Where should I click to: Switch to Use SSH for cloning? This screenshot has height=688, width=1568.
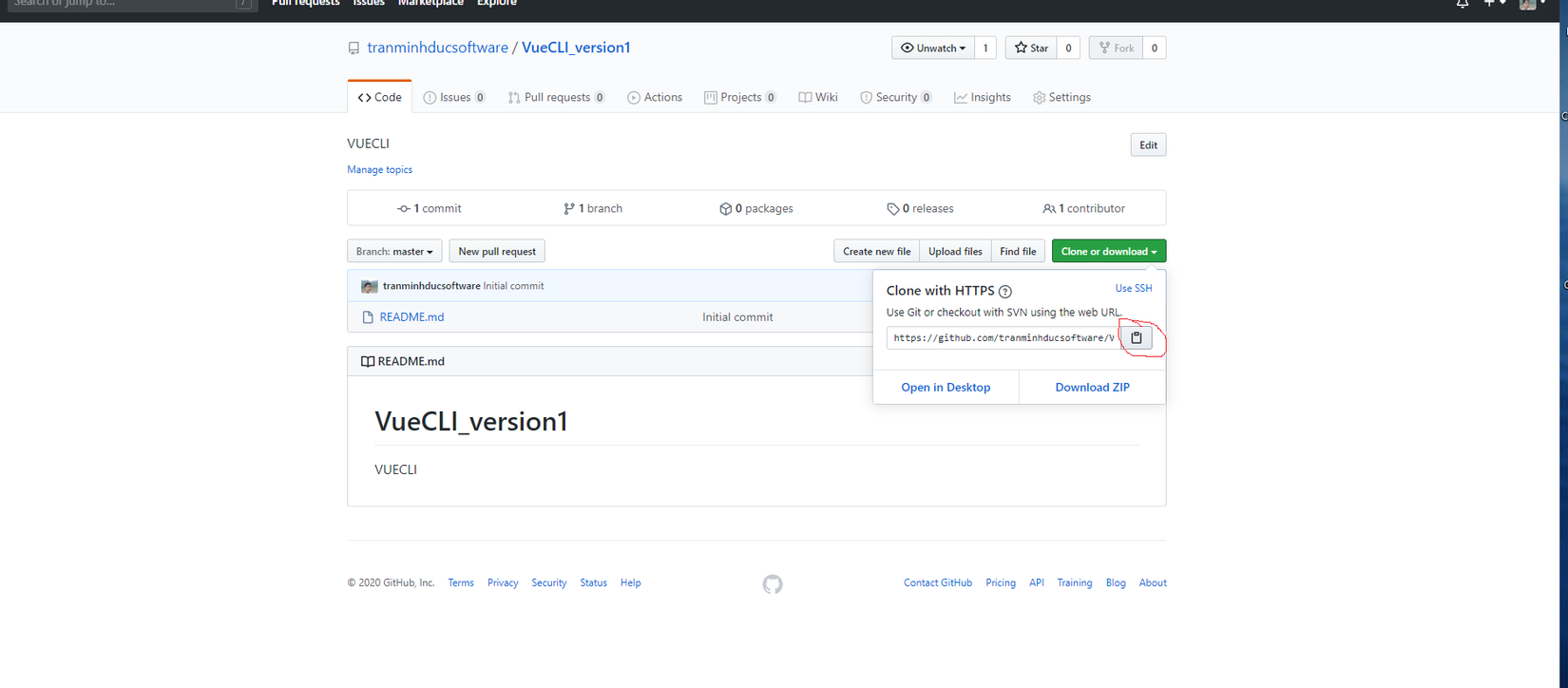[1133, 288]
